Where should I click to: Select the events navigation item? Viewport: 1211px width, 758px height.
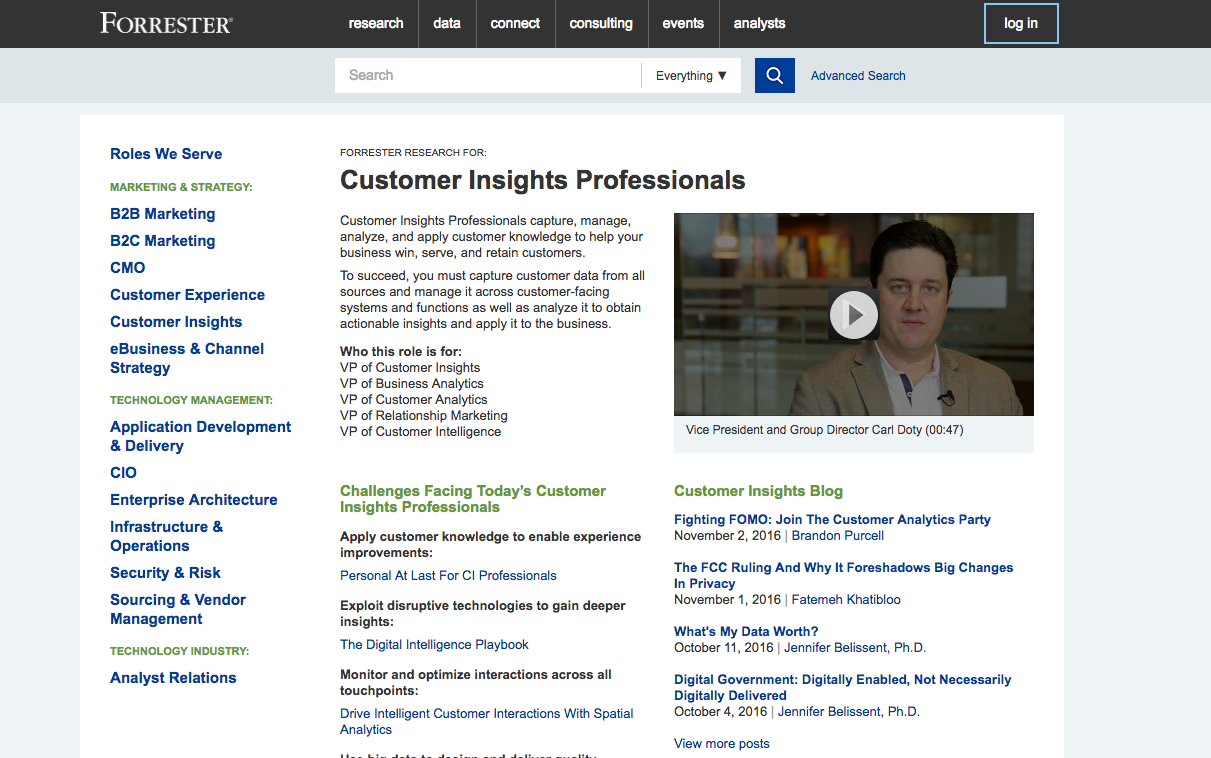[684, 23]
